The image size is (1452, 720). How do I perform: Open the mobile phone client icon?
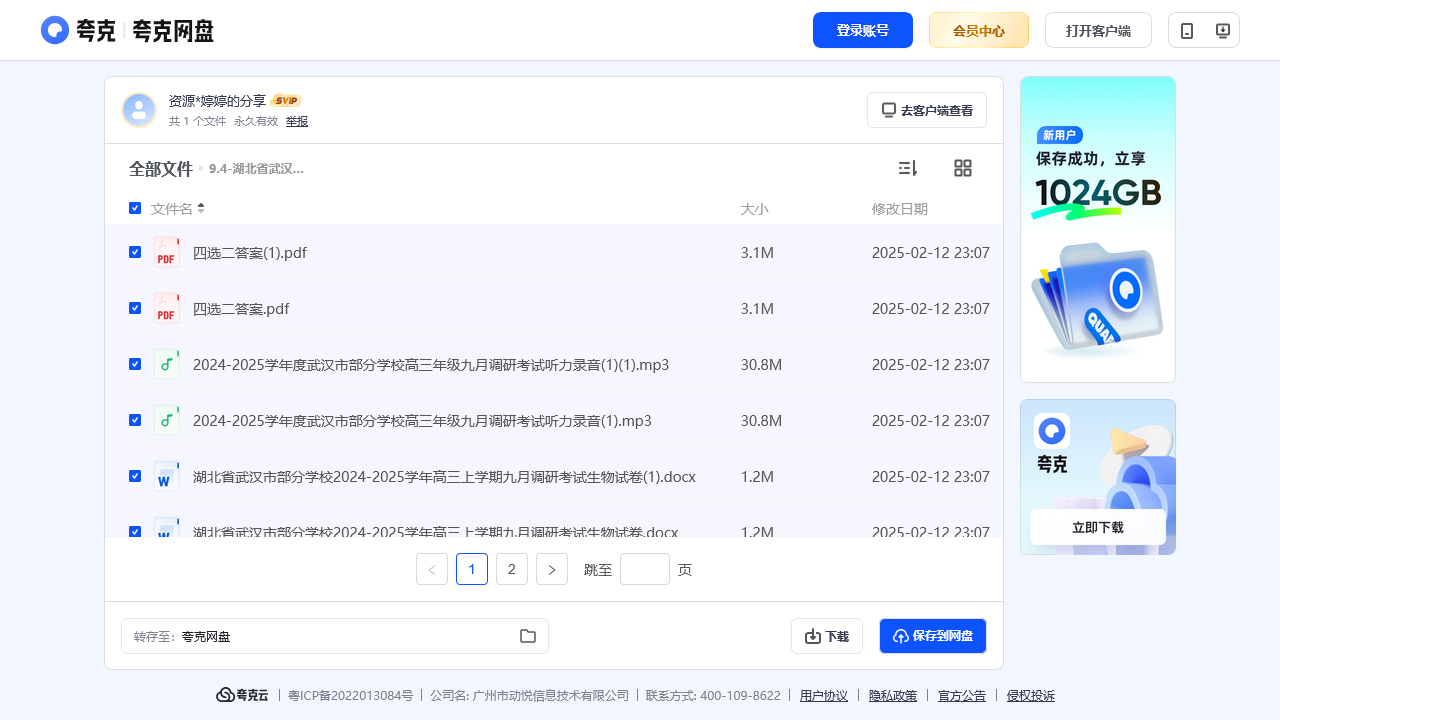[1187, 31]
